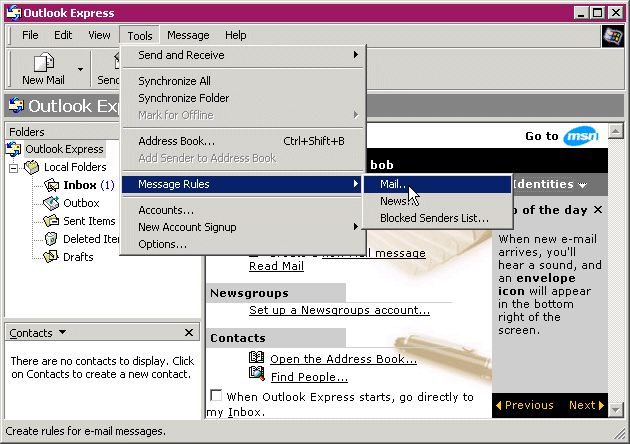Click the Inbox folder icon
Screen dimensions: 630x444
tap(51, 185)
